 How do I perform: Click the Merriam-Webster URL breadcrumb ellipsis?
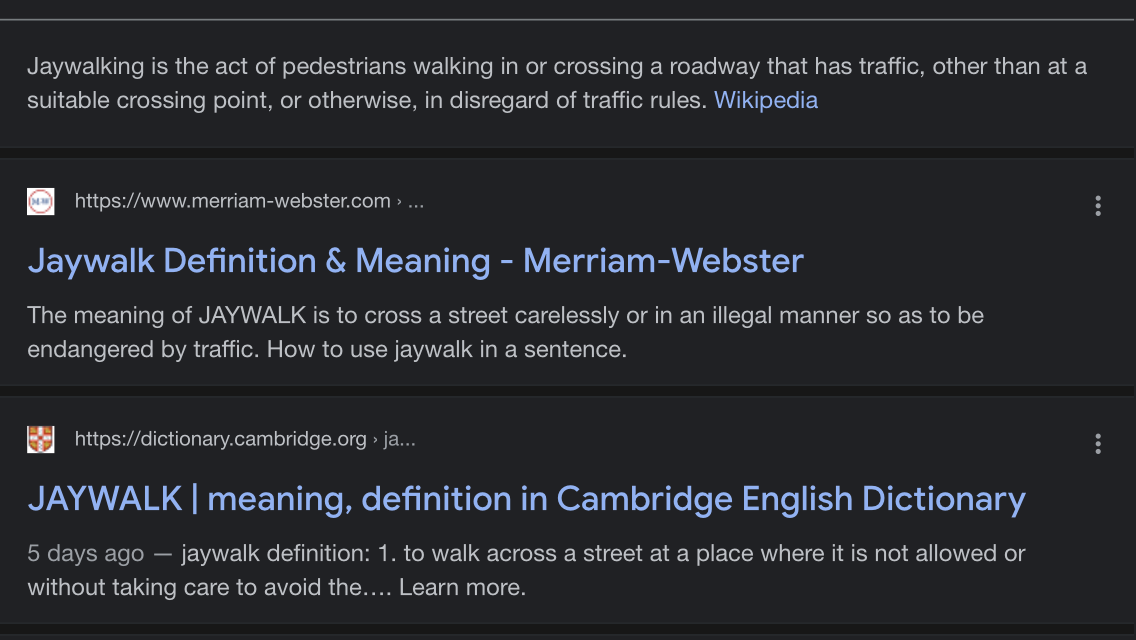(416, 201)
